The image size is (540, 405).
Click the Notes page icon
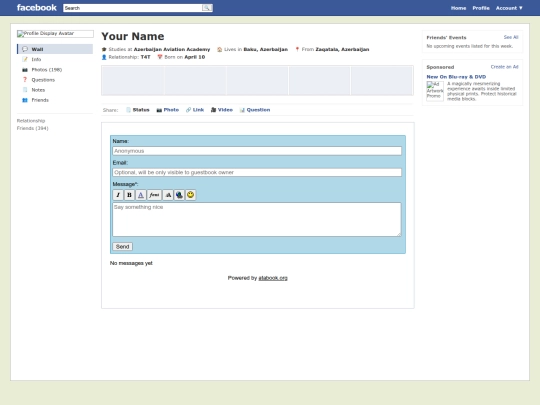click(x=25, y=90)
